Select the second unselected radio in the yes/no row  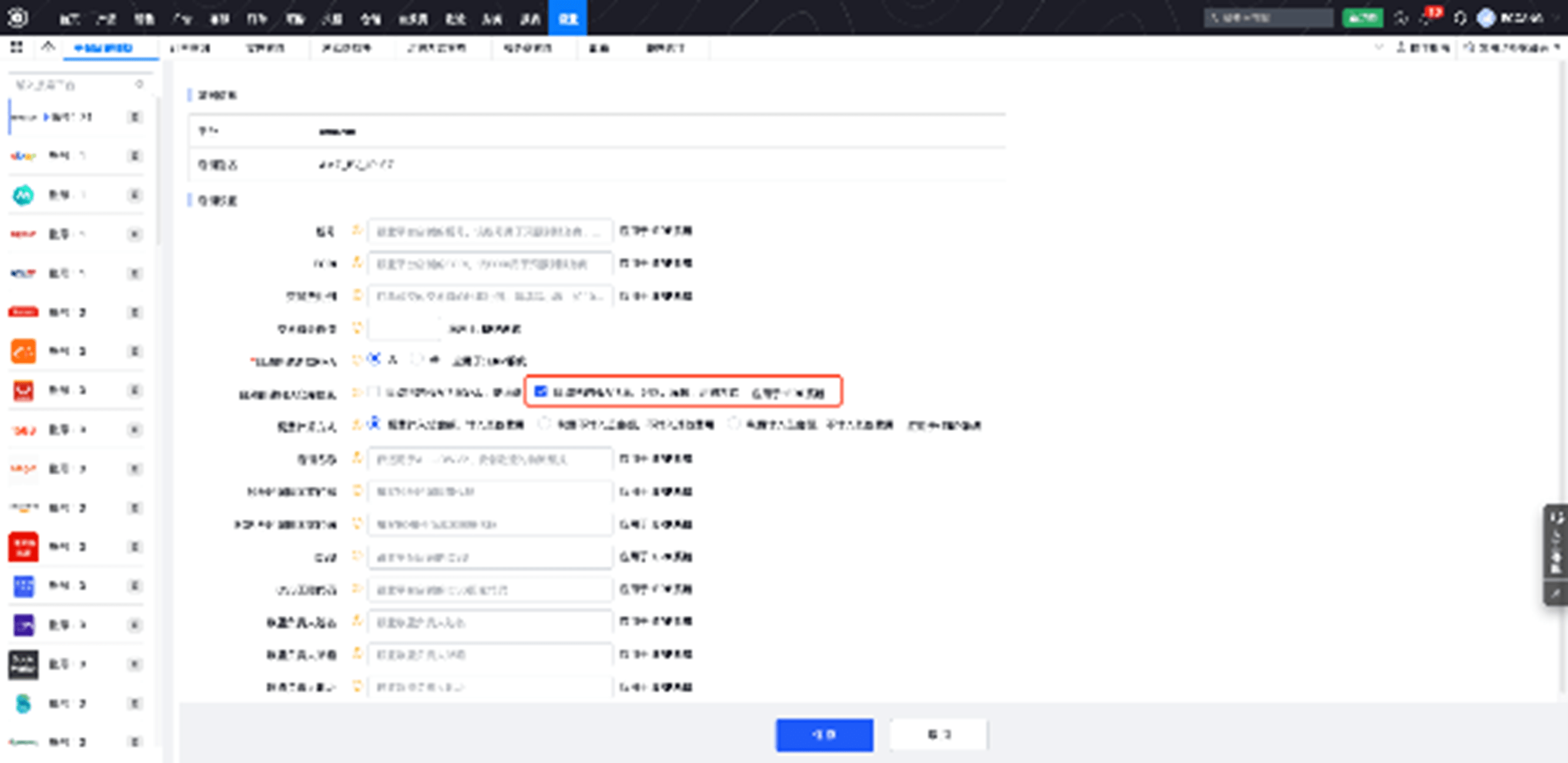pyautogui.click(x=417, y=359)
